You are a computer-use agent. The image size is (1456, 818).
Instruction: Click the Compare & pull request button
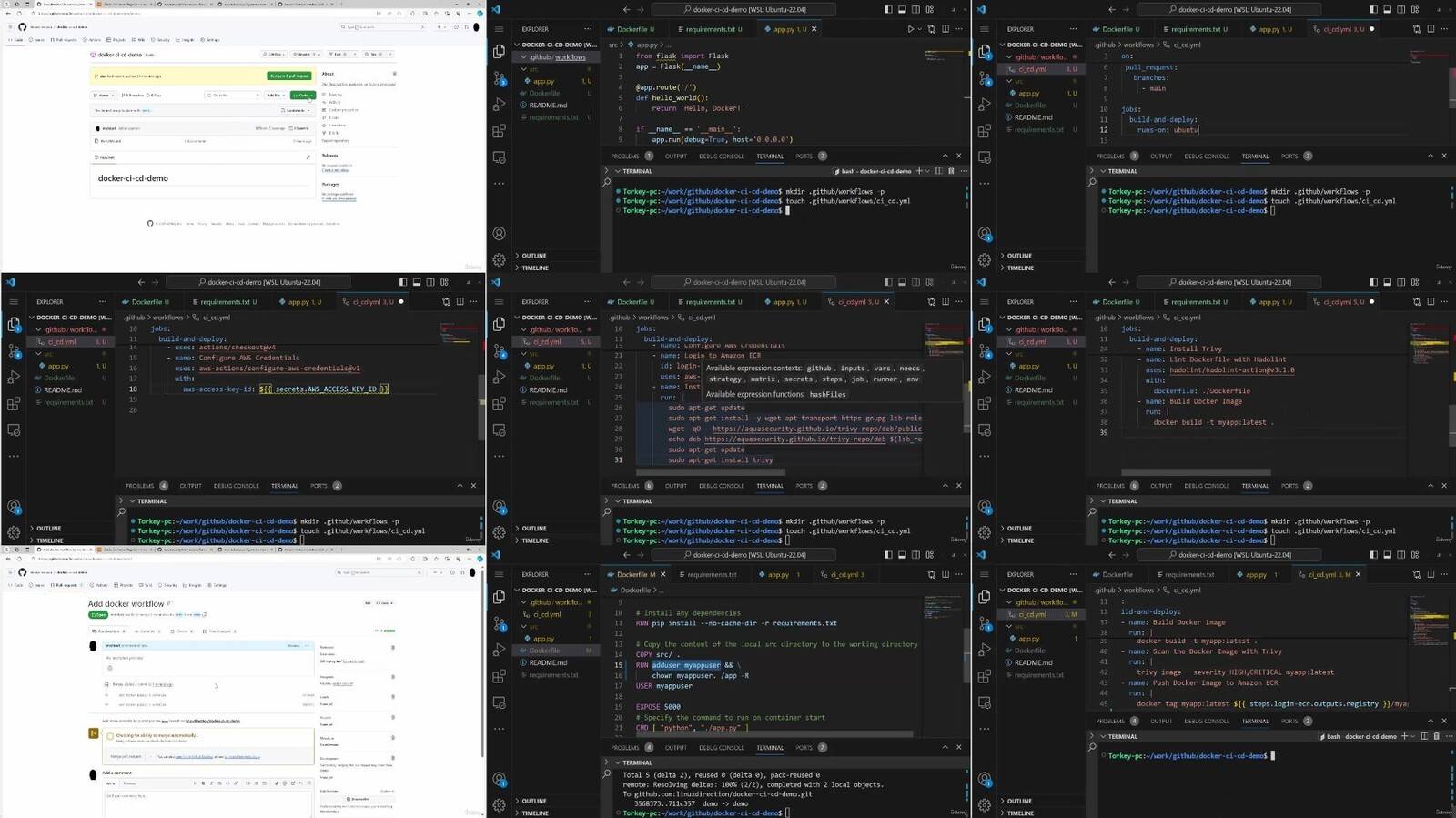289,76
